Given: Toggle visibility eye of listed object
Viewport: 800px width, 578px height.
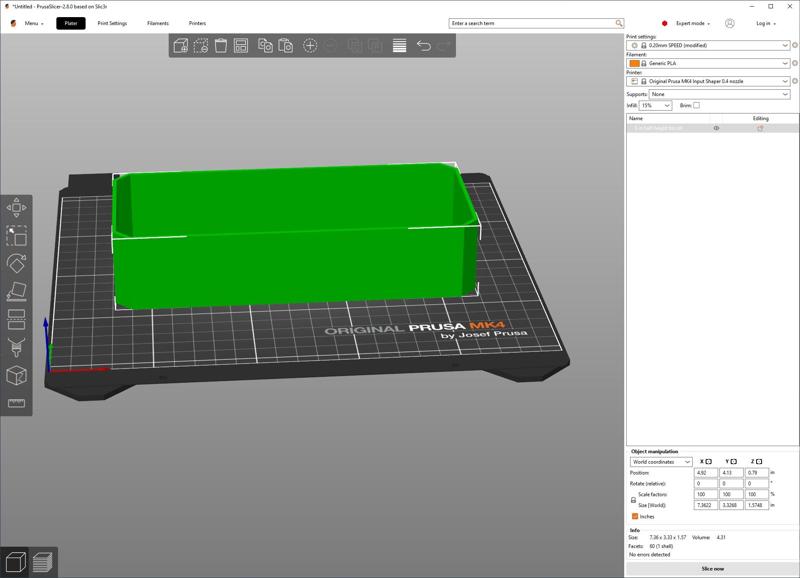Looking at the screenshot, I should (716, 128).
